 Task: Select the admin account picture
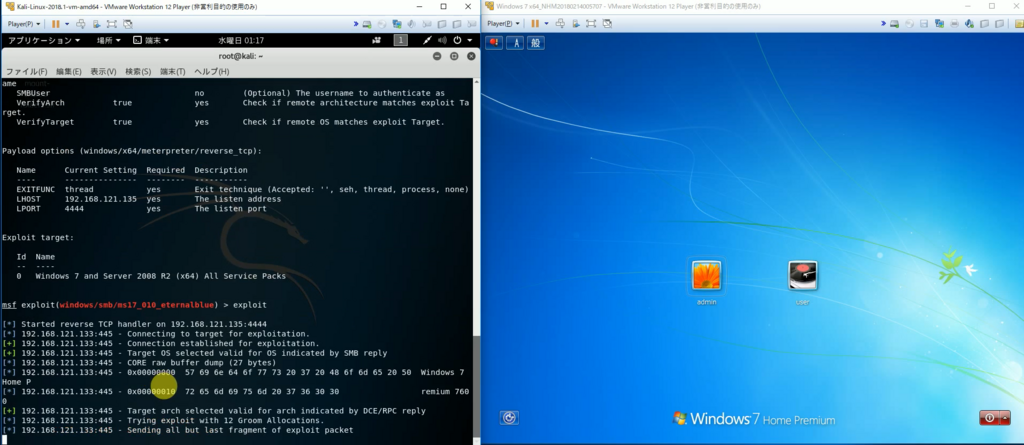(707, 276)
